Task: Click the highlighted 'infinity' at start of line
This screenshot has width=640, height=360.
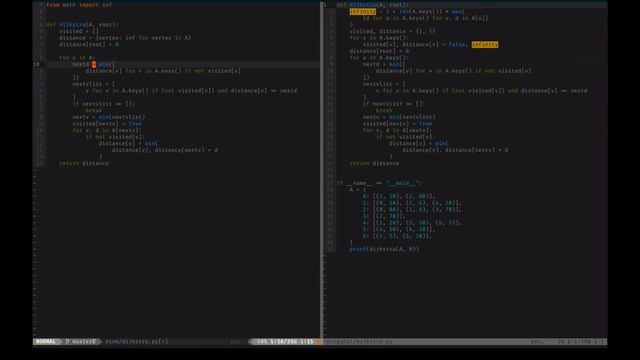Action: point(362,11)
